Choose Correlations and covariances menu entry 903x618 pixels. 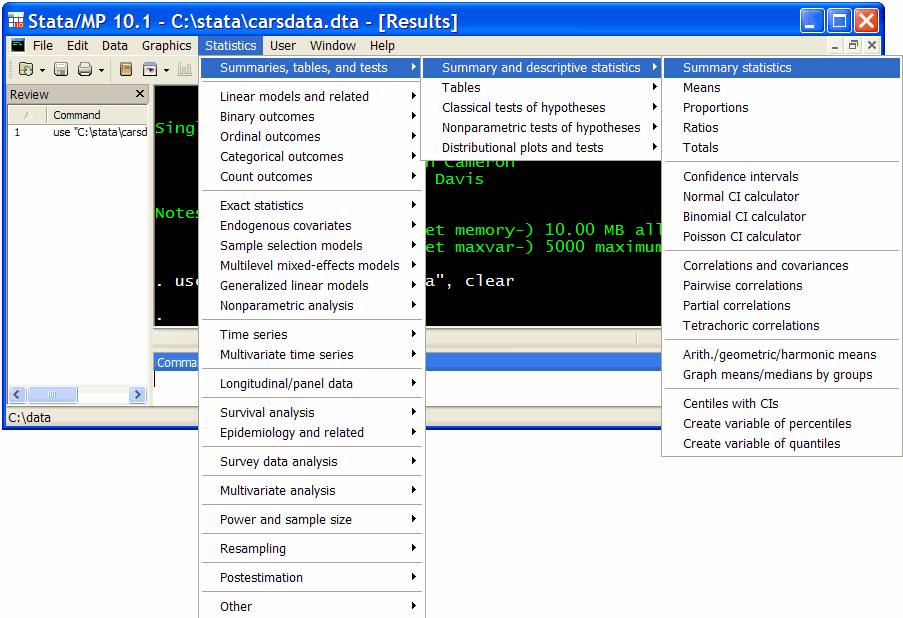(x=765, y=266)
